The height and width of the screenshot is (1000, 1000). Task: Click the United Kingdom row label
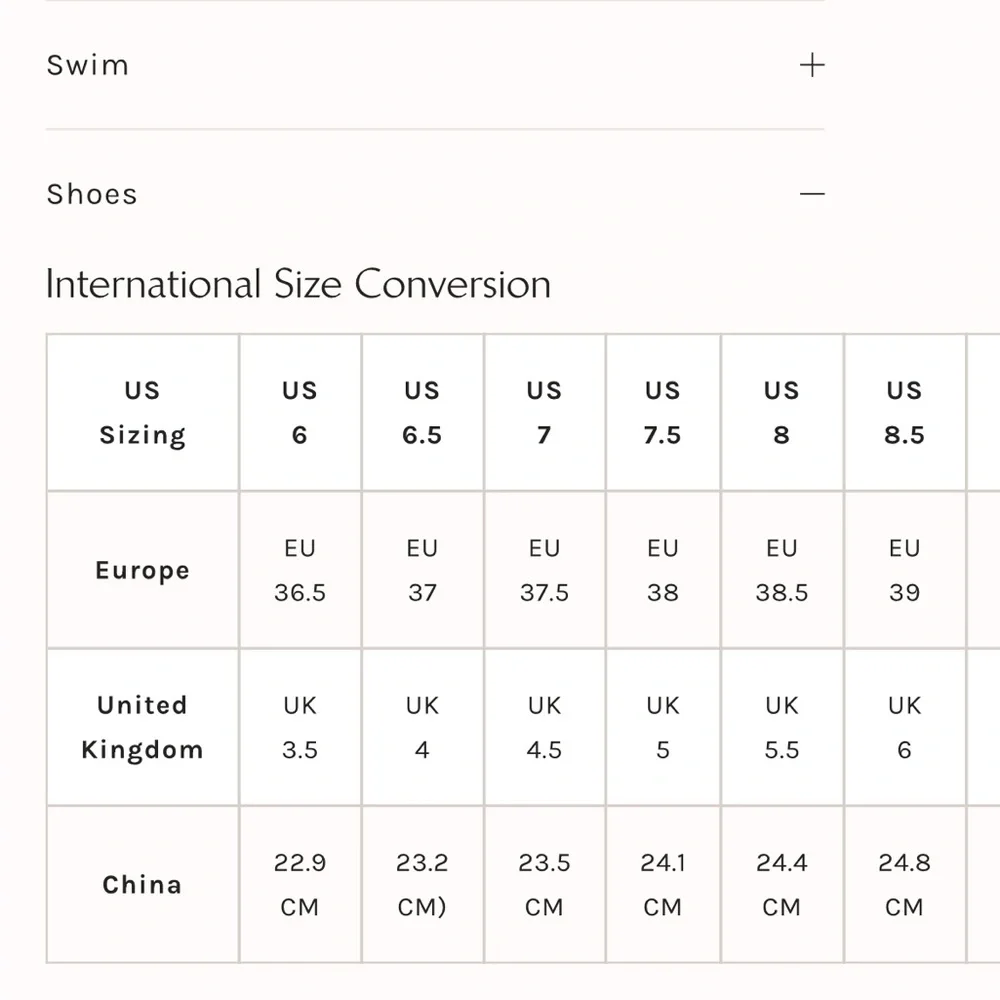pyautogui.click(x=143, y=727)
